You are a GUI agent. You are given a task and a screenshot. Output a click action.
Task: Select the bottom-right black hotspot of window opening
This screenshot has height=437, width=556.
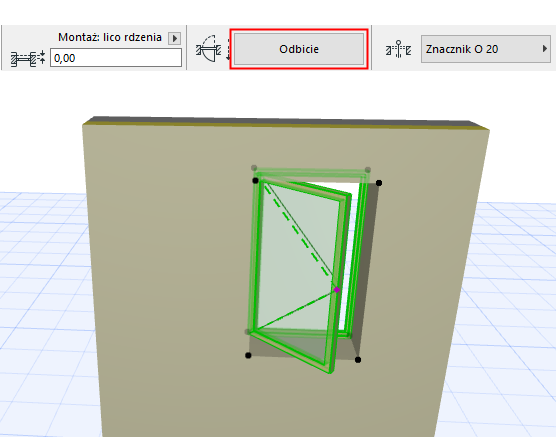coord(358,360)
